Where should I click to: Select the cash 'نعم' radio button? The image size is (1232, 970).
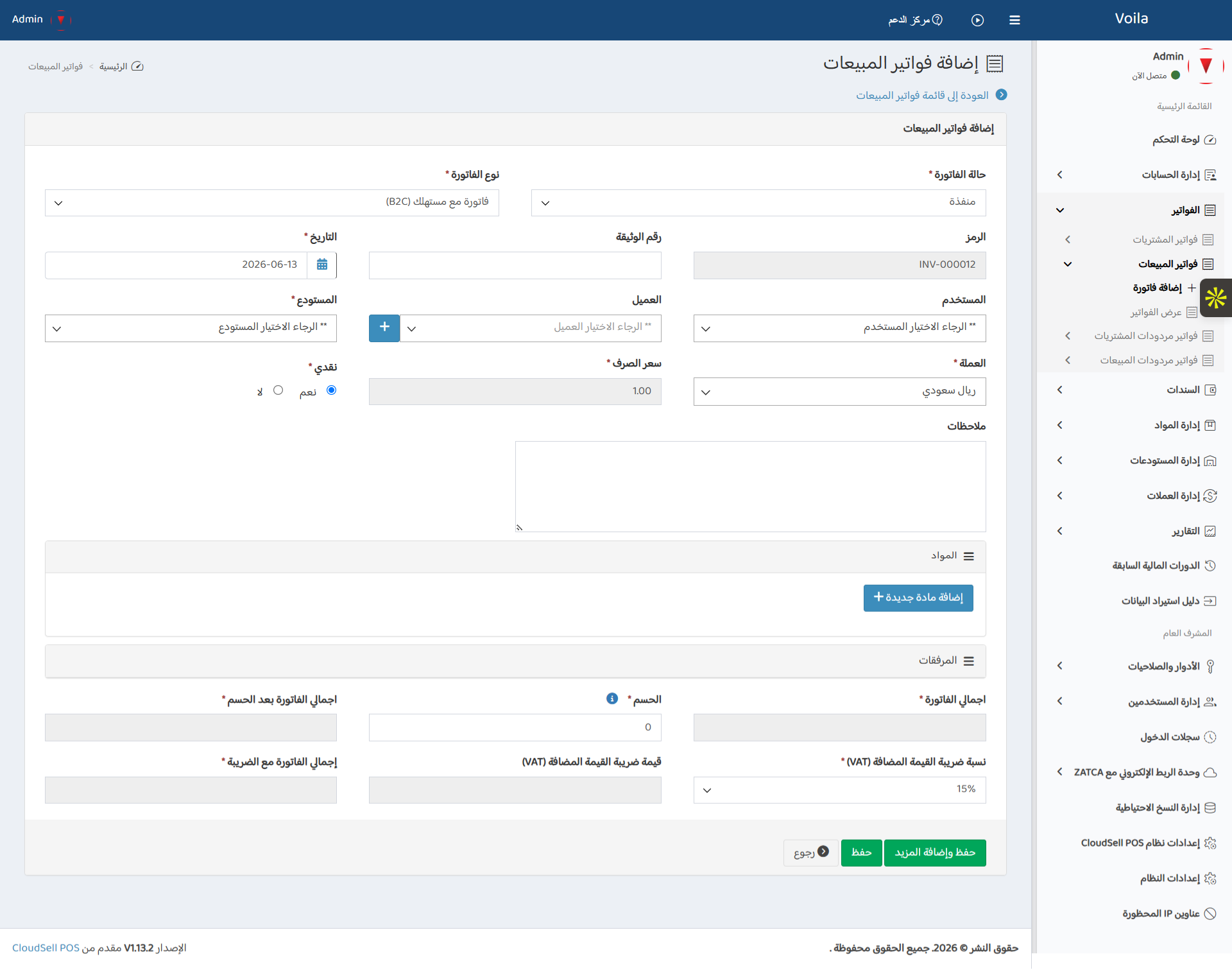pos(331,390)
